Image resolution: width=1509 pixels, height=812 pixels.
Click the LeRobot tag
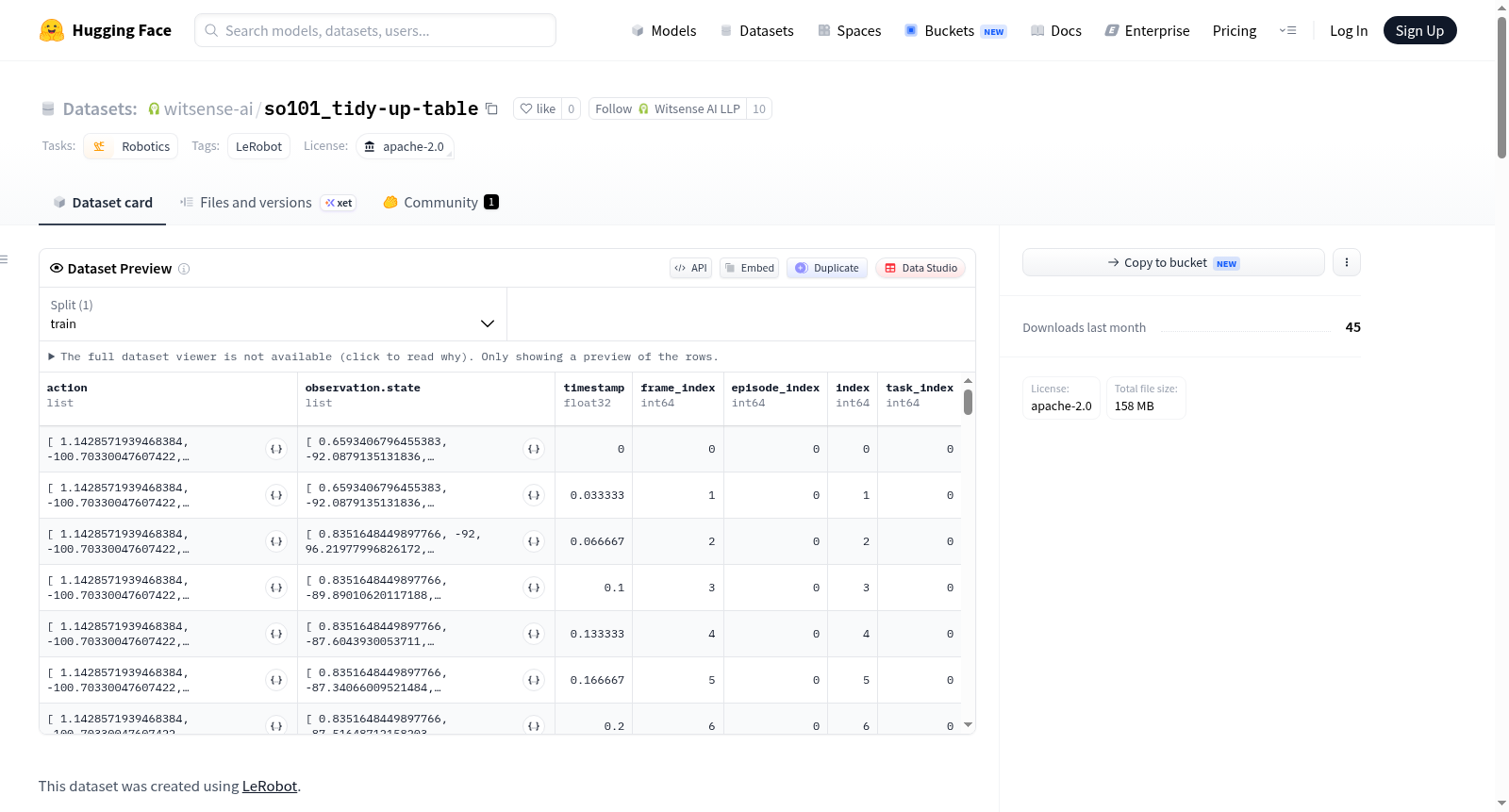tap(258, 146)
